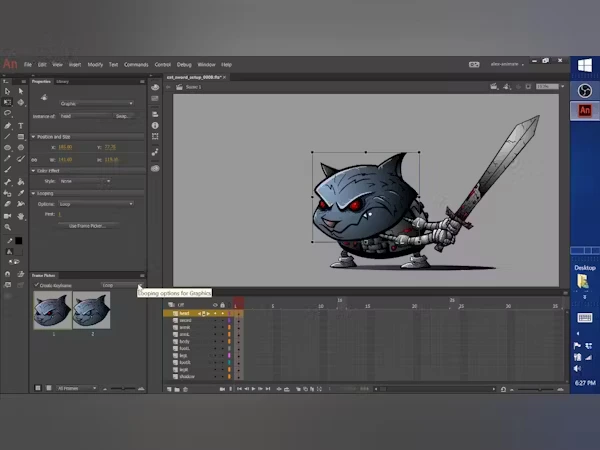
Task: Click the Edit Symbols icon above stage
Action: click(507, 87)
